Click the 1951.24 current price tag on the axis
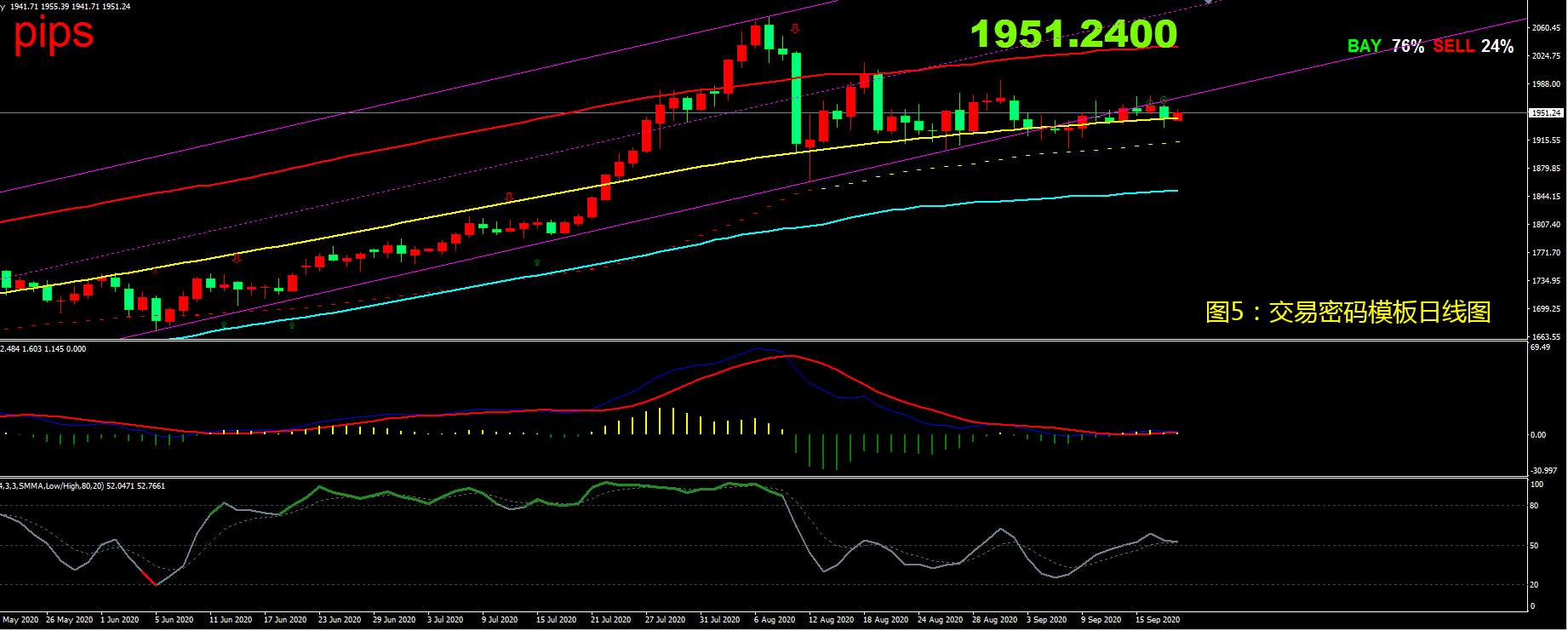The width and height of the screenshot is (1568, 631). click(1545, 112)
